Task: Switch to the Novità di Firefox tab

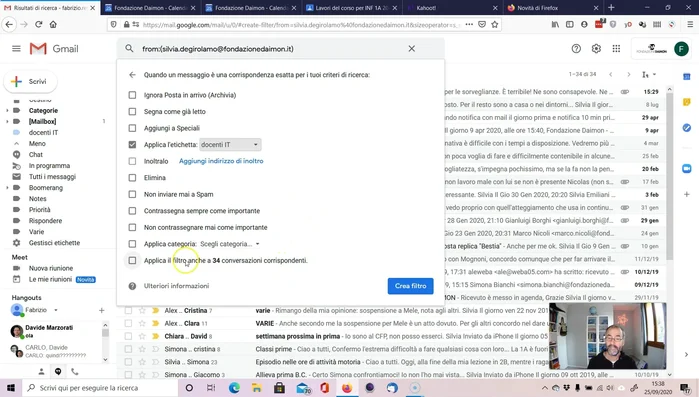Action: [x=553, y=8]
